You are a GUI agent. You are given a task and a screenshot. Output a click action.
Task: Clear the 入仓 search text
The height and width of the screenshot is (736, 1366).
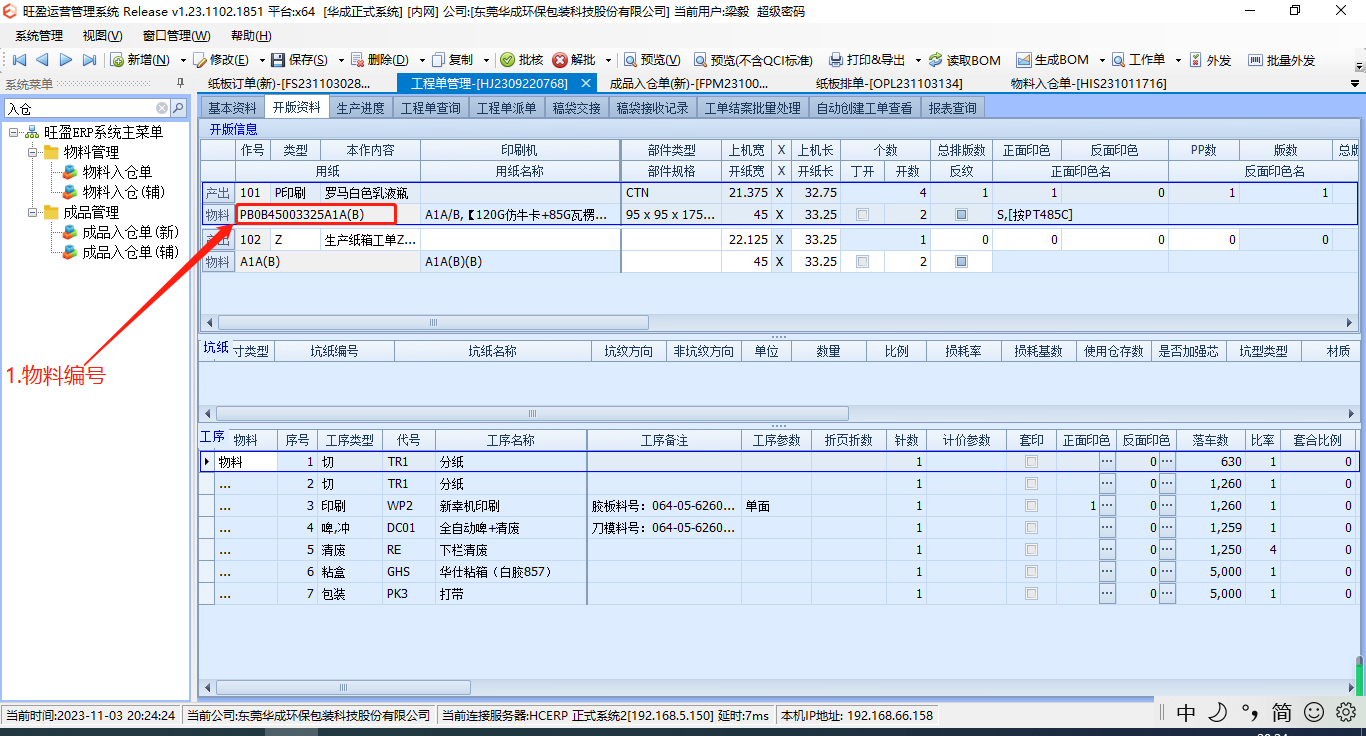pos(162,108)
